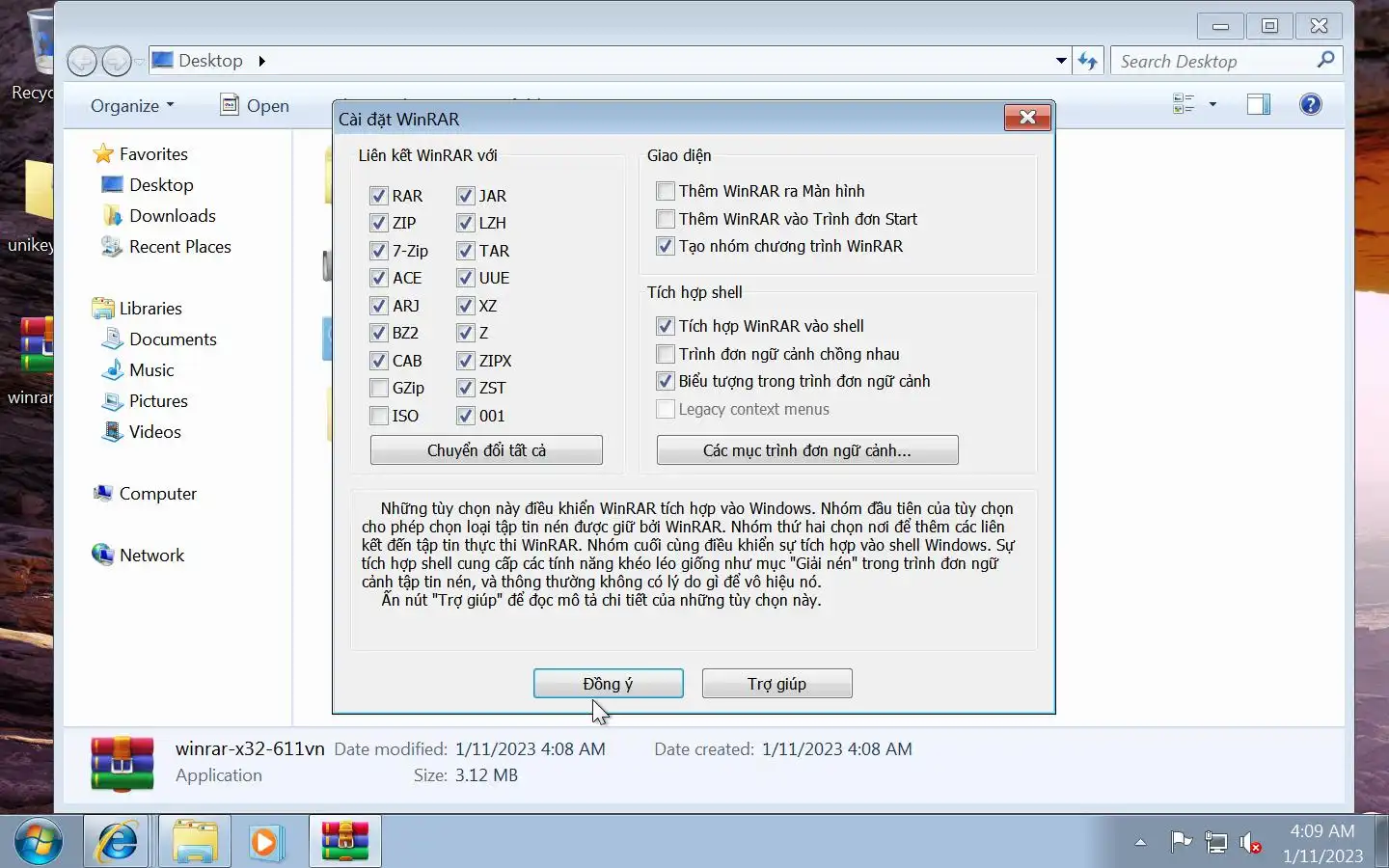Toggle the TAR format checkbox

(x=466, y=251)
